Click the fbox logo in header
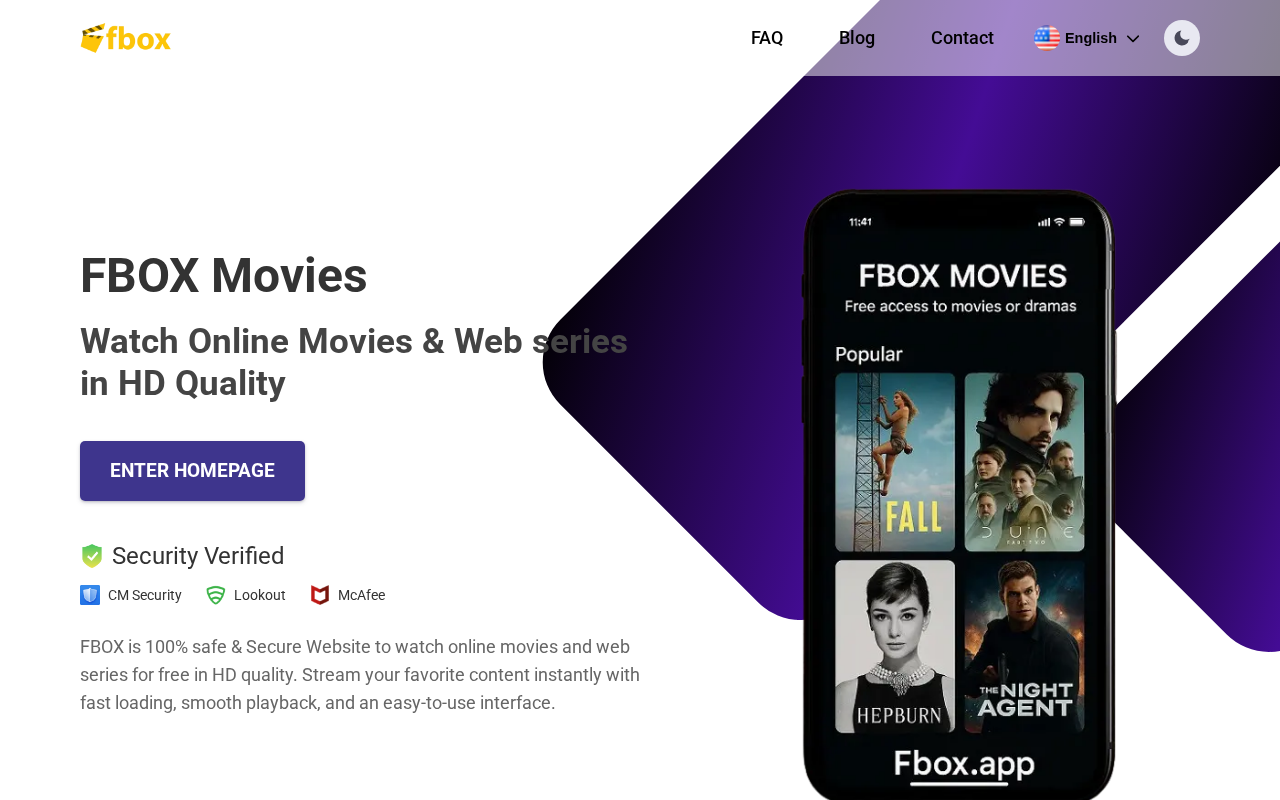This screenshot has width=1280, height=800. point(125,38)
